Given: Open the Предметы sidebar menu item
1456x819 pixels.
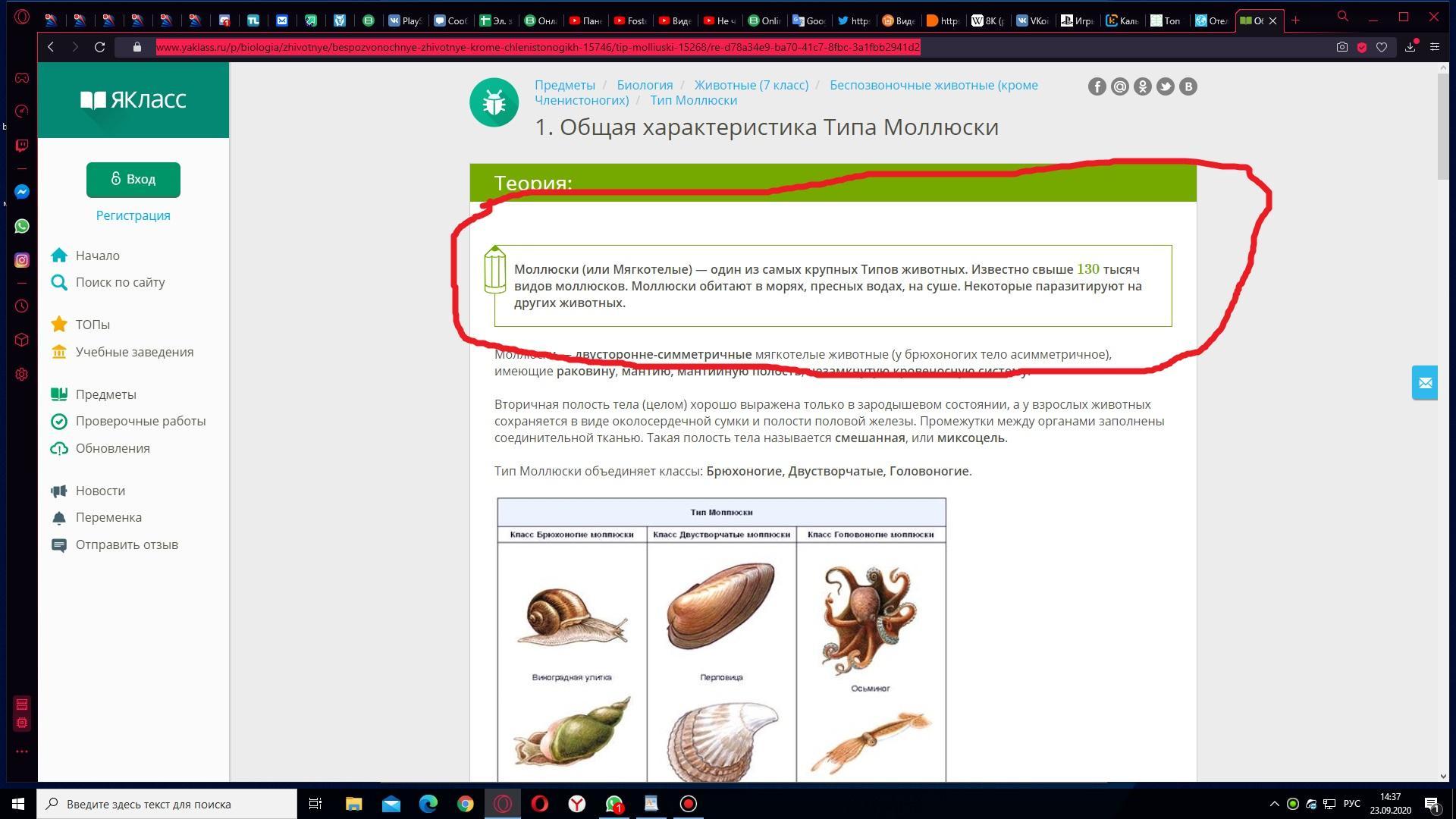Looking at the screenshot, I should pos(105,394).
